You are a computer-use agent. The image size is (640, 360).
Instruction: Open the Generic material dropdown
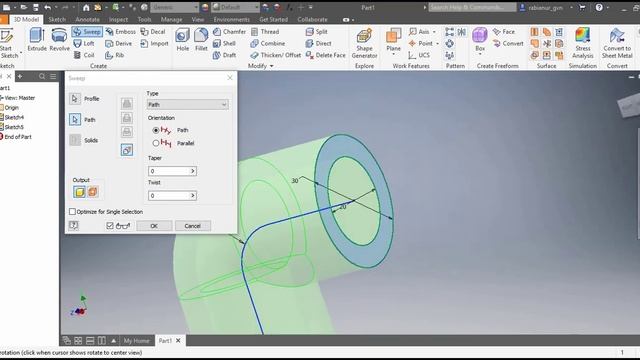196,7
